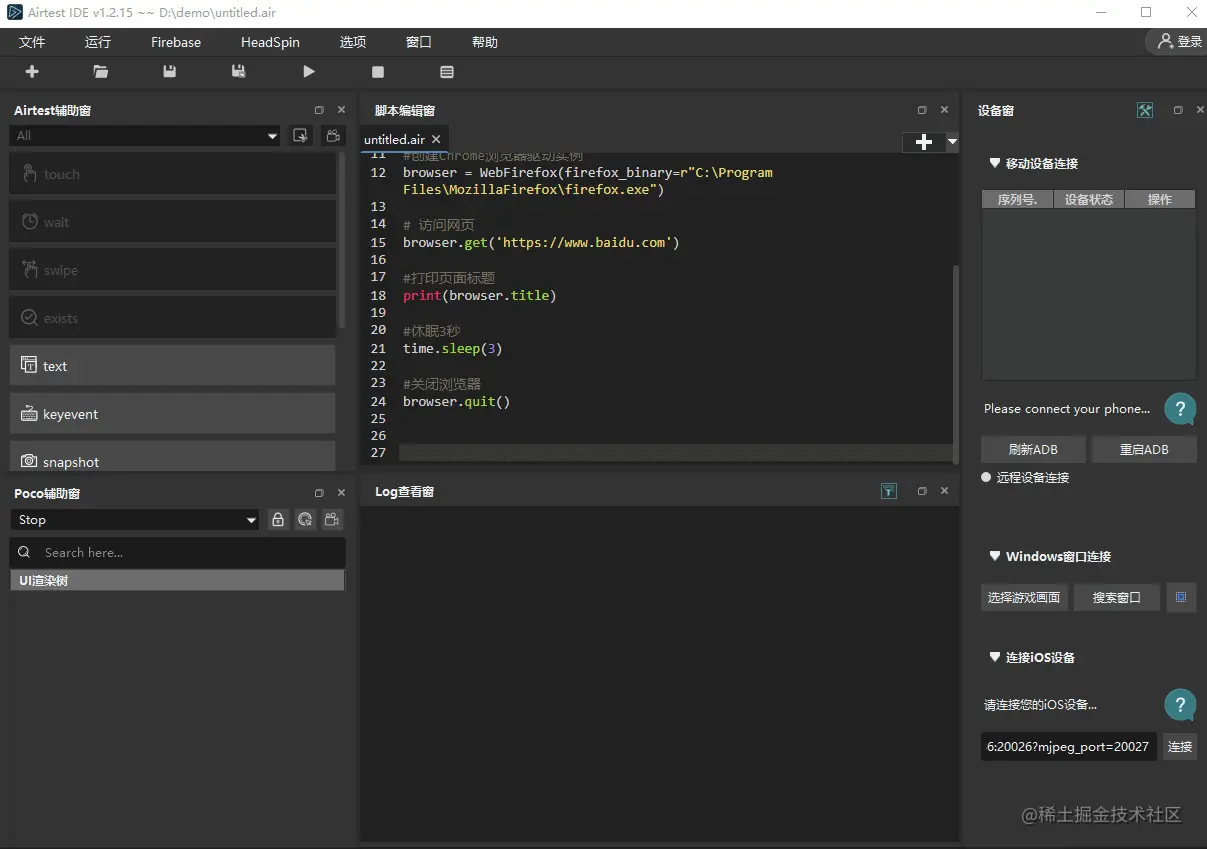Select the exists command

(172, 318)
